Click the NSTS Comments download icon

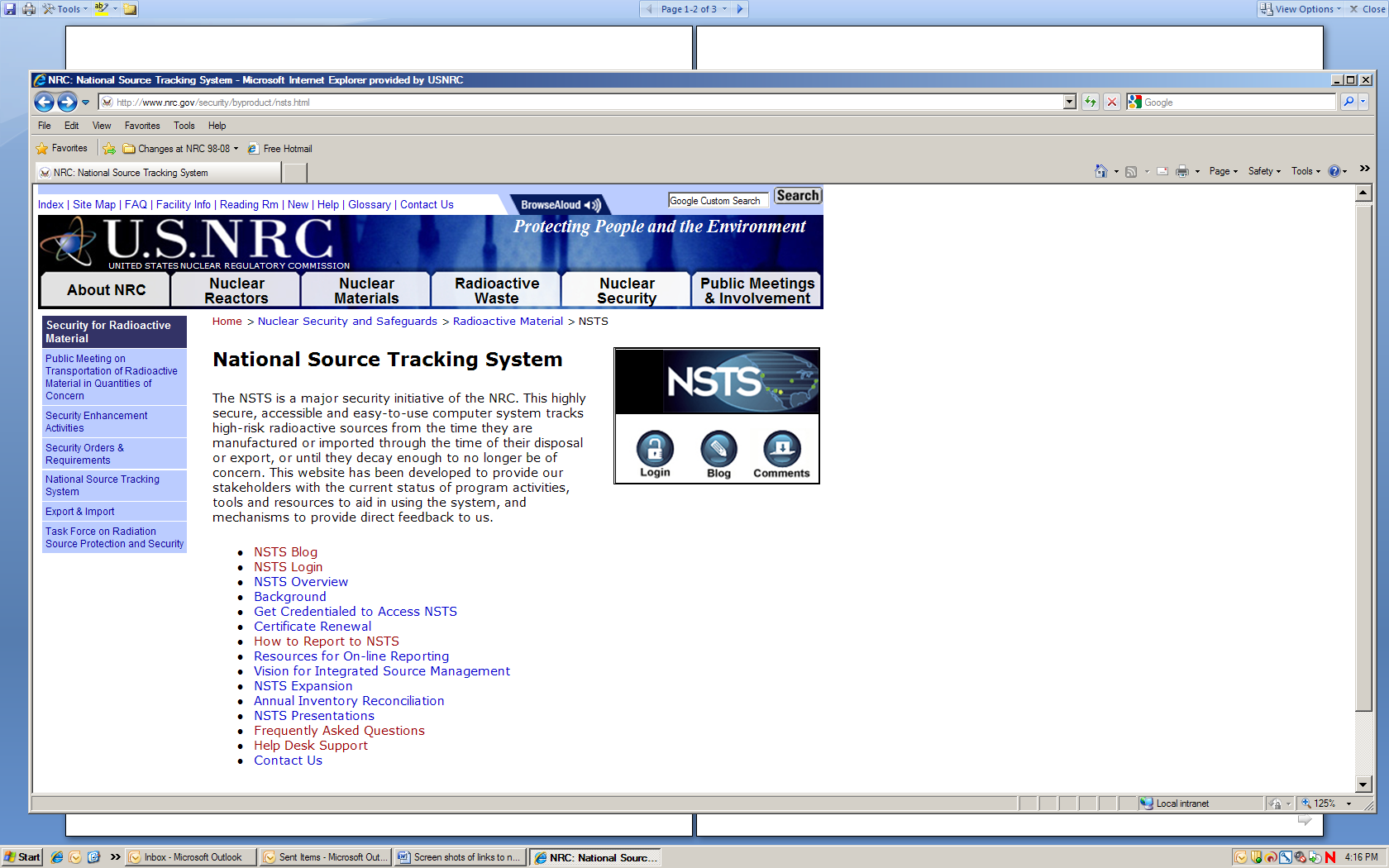(x=781, y=449)
